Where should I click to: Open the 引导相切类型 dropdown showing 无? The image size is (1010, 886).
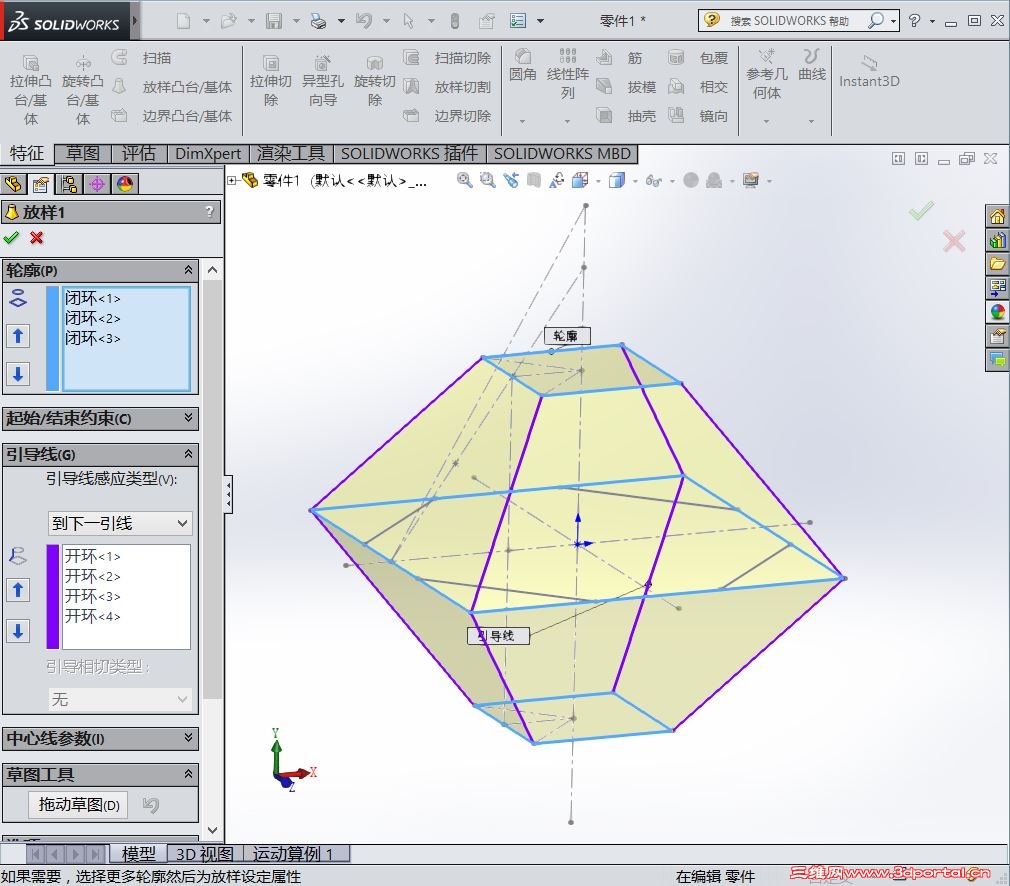[120, 699]
